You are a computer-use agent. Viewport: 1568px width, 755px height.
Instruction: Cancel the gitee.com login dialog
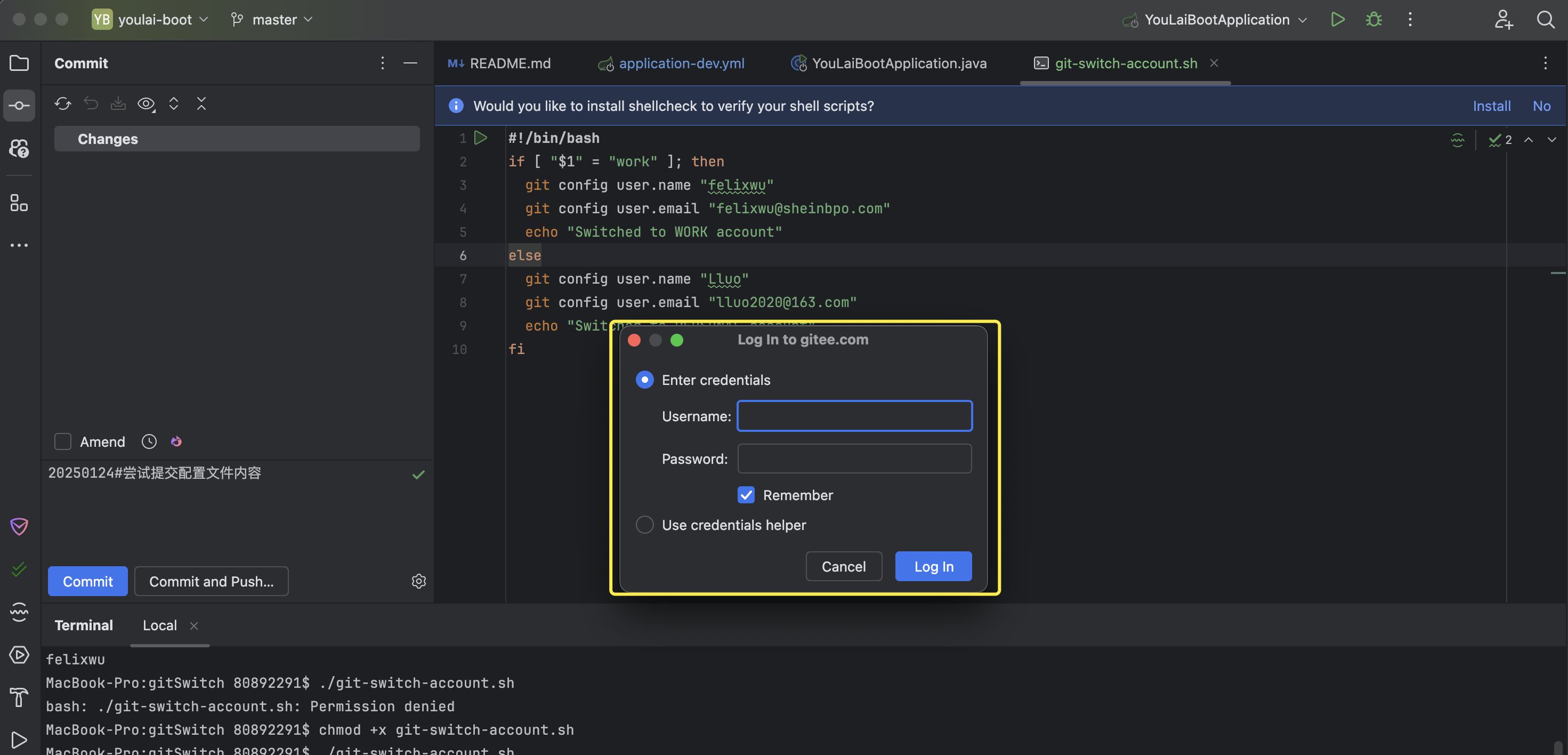point(844,566)
